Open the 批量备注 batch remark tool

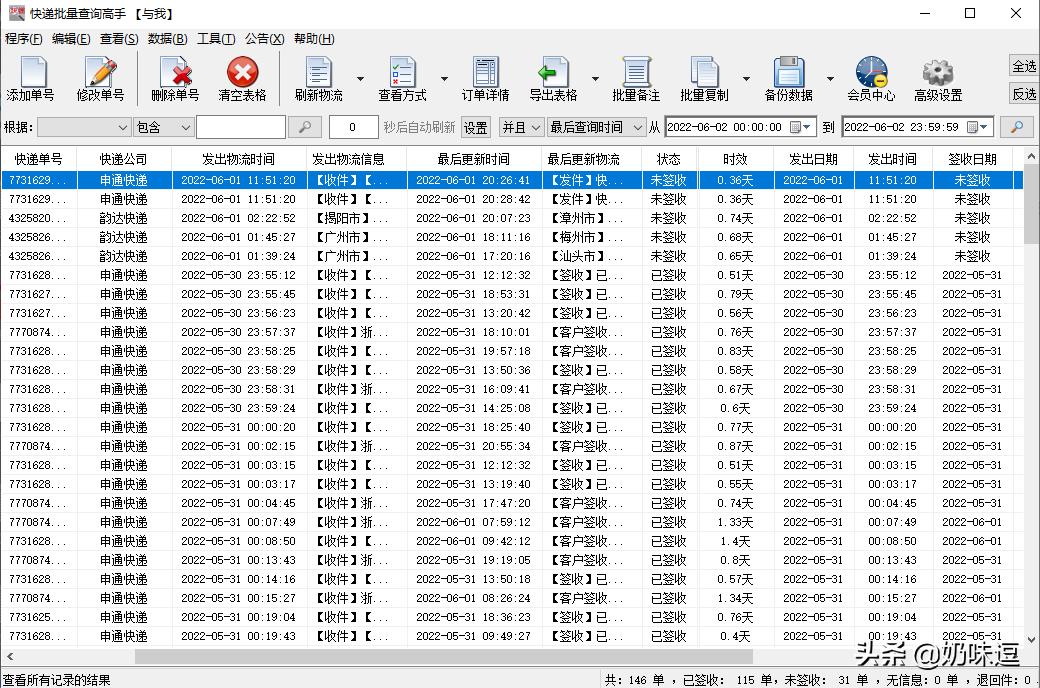pyautogui.click(x=637, y=78)
